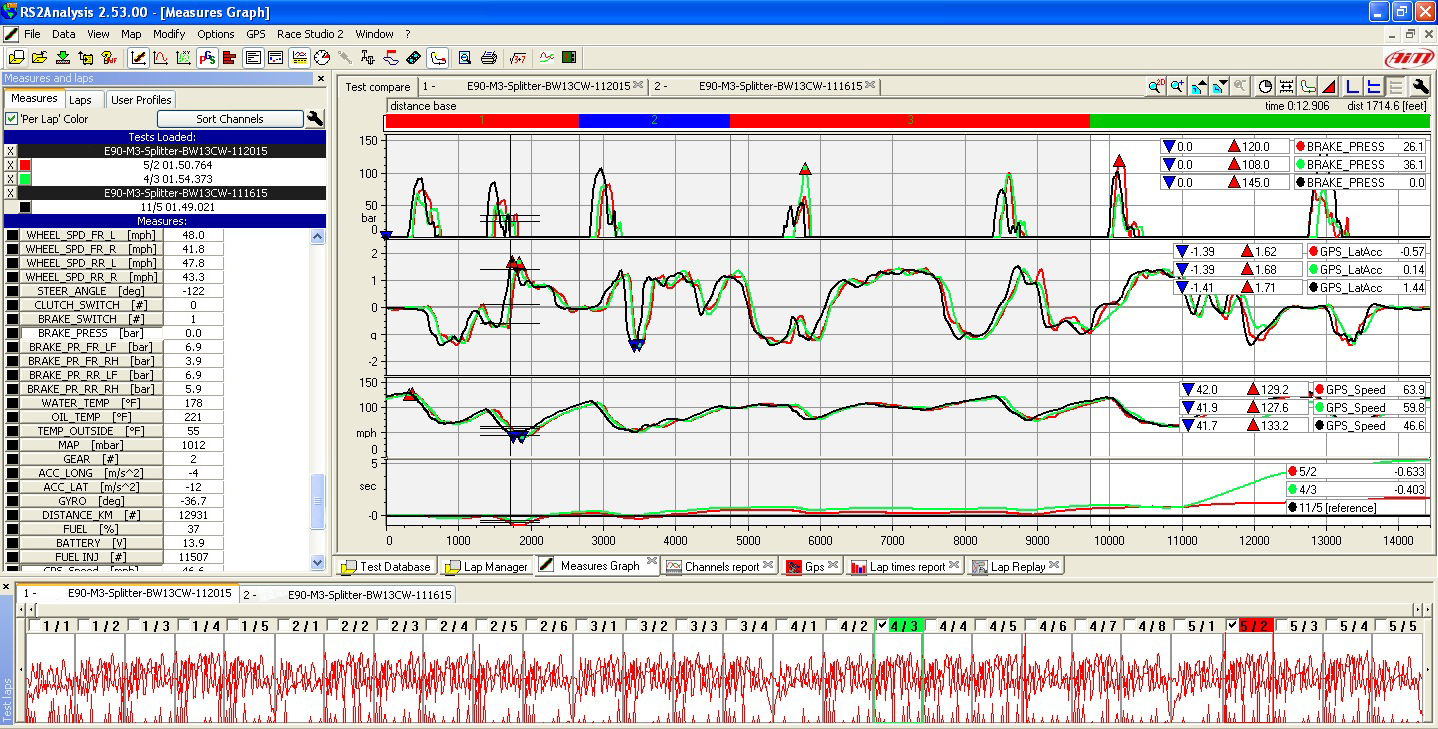Click the zoom in plus magnifier icon
The width and height of the screenshot is (1438, 729).
point(1177,87)
